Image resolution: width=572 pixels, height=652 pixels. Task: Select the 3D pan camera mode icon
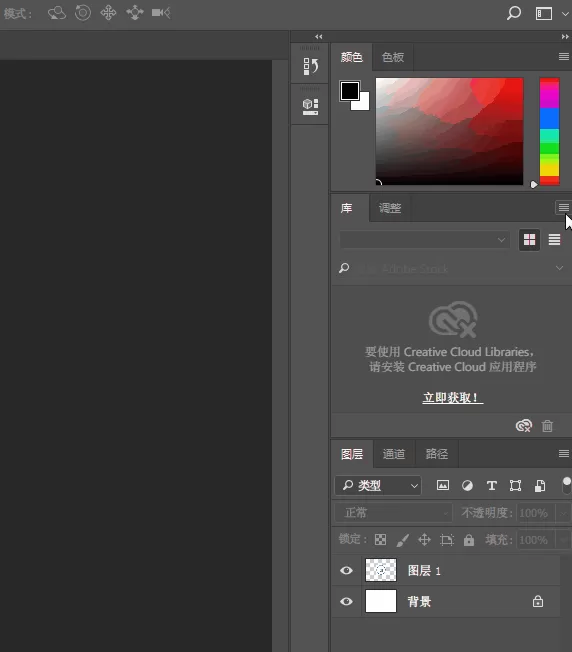coord(108,13)
